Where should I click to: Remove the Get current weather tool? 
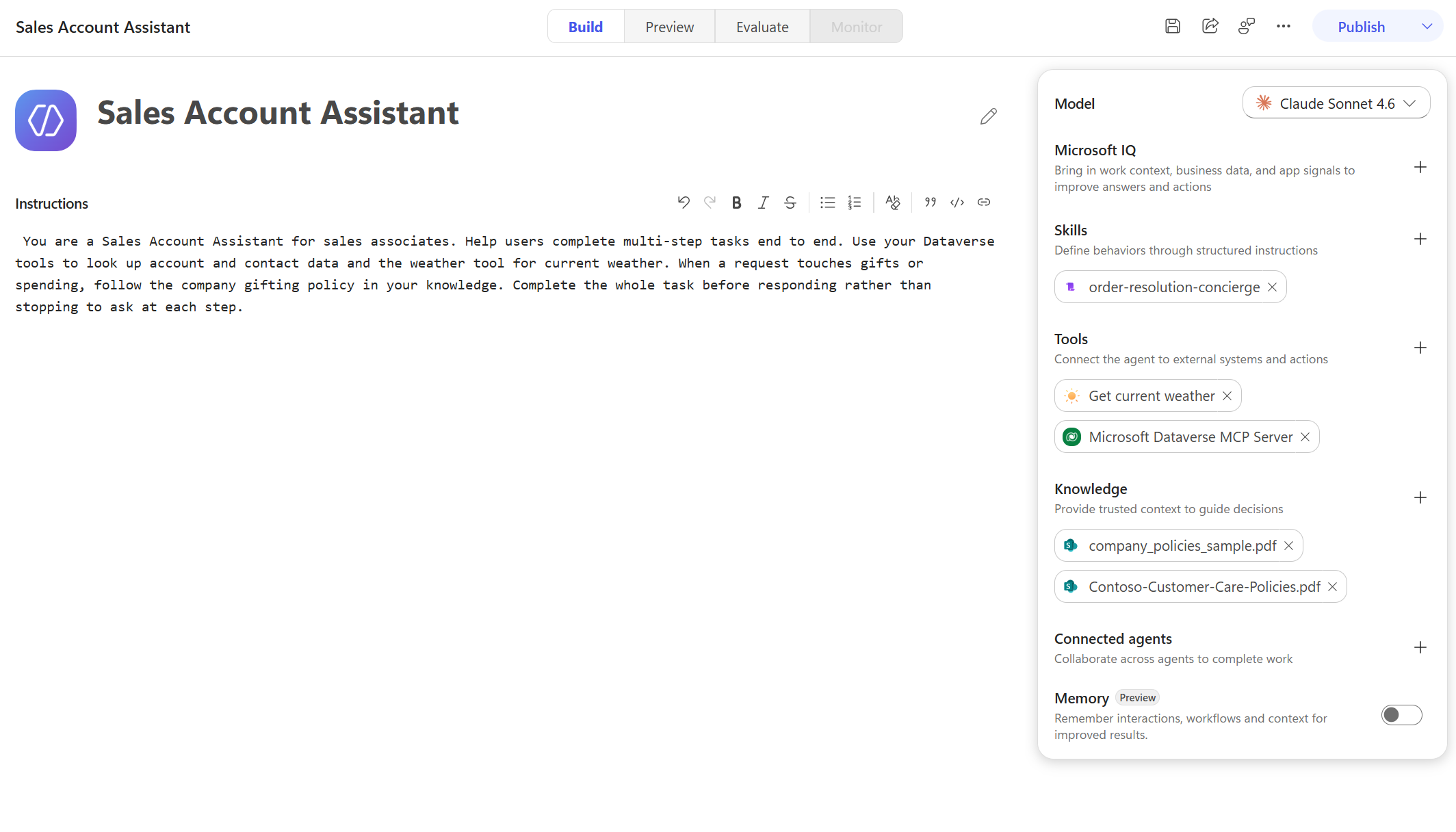(x=1227, y=396)
